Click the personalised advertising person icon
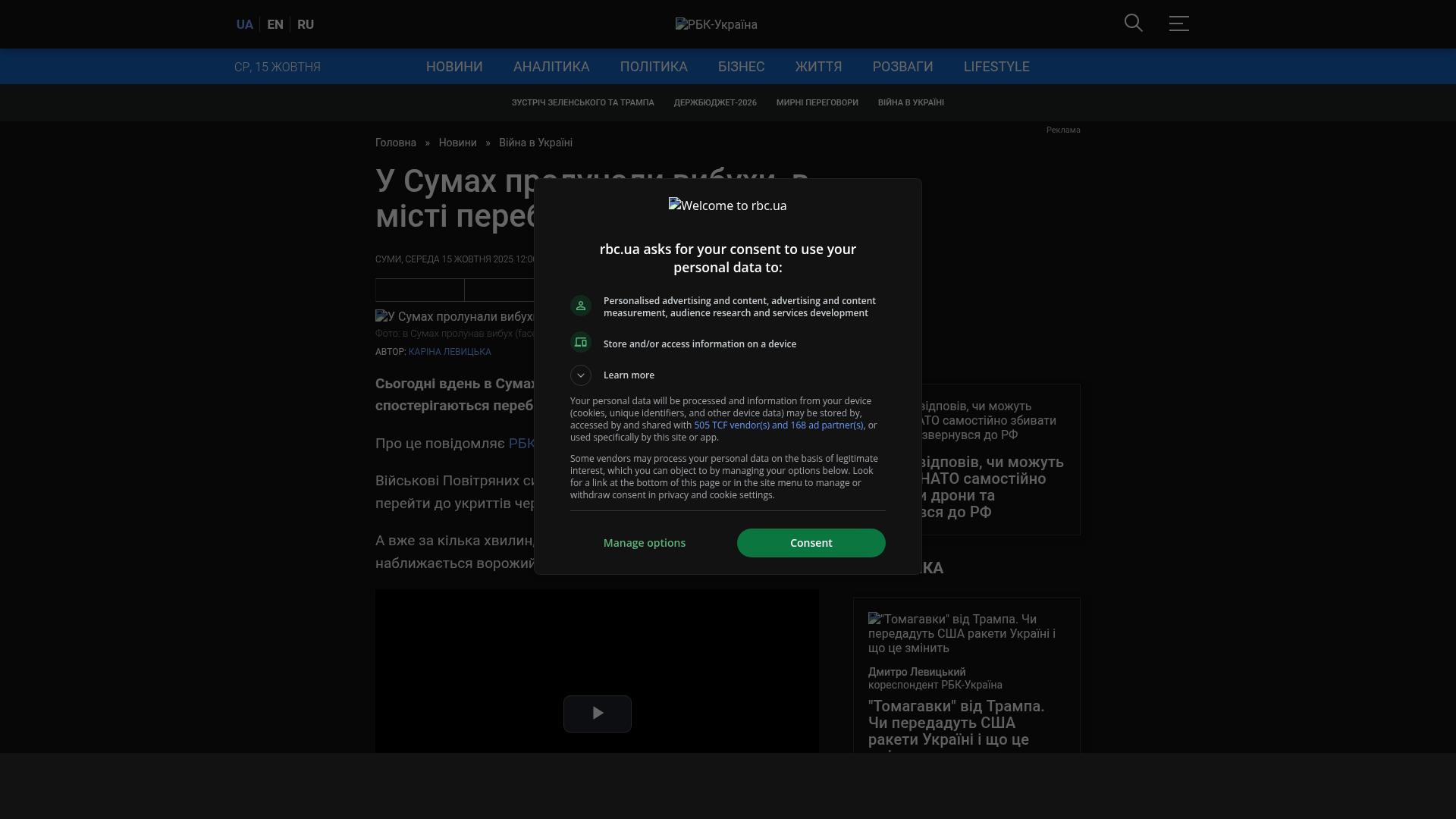The image size is (1456, 819). click(x=581, y=306)
